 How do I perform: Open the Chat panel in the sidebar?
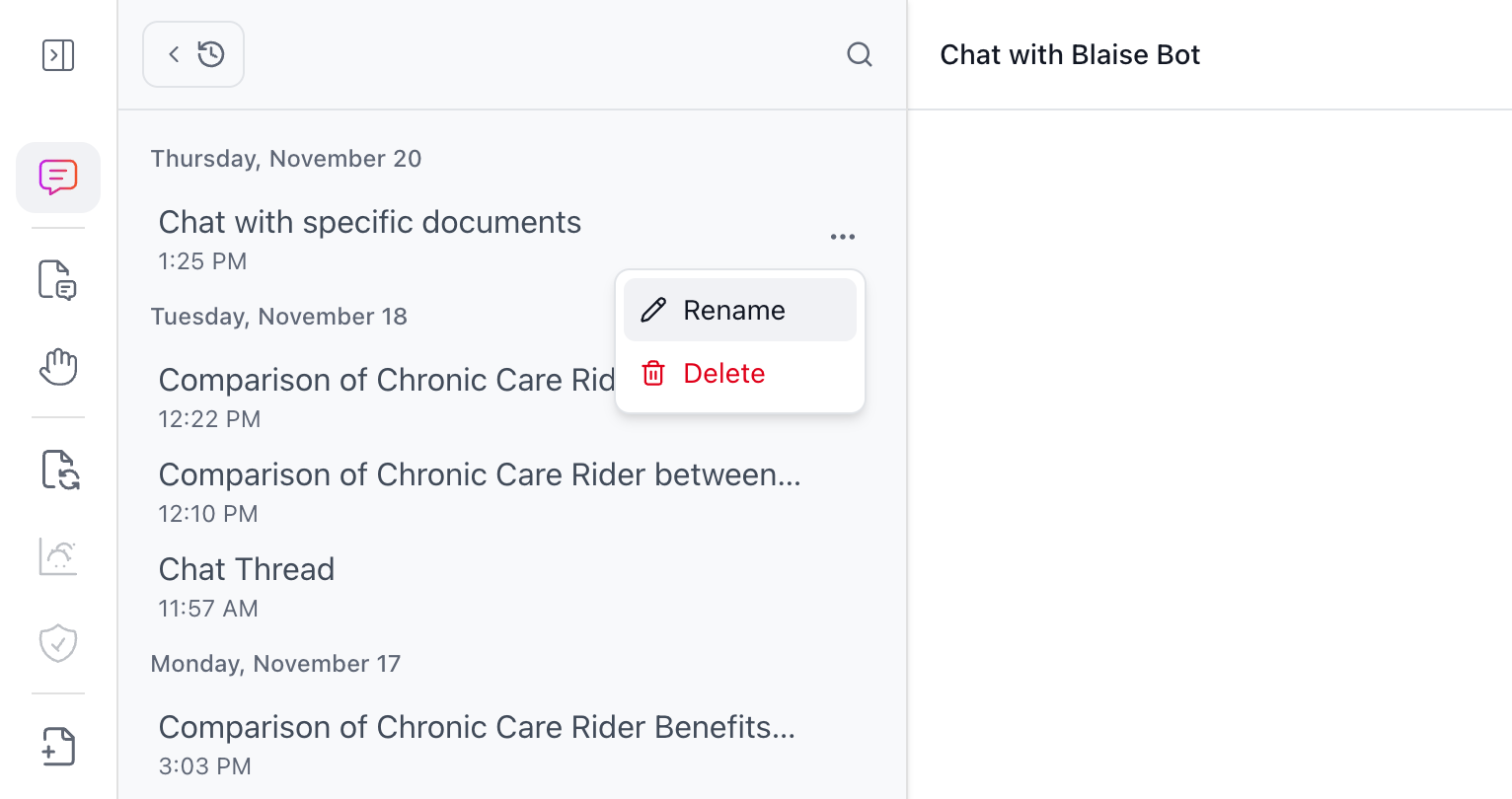57,178
